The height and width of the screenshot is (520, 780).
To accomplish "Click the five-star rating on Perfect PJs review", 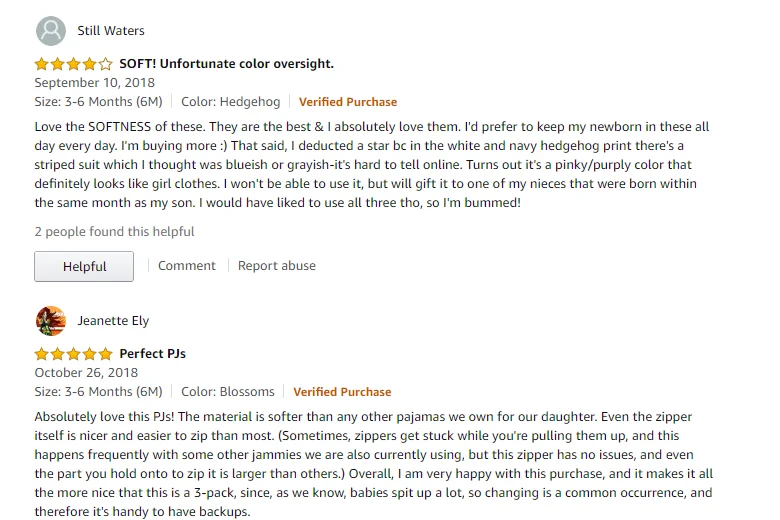I will [73, 354].
